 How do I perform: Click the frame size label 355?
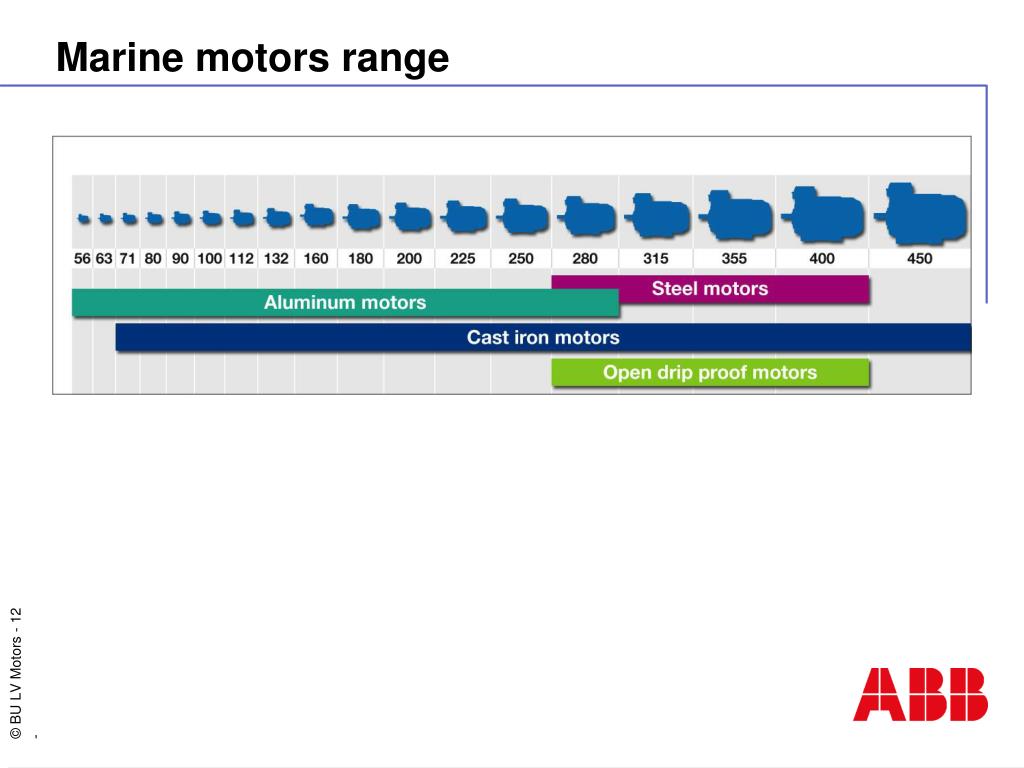(x=734, y=259)
